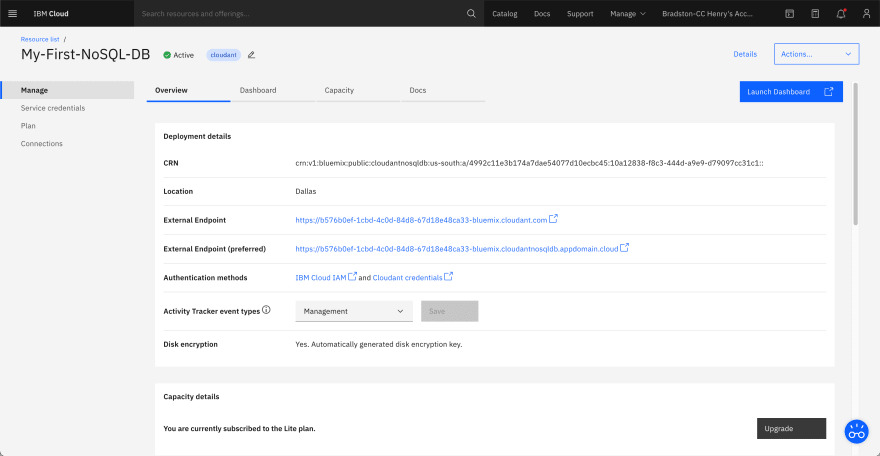Click the Lite plan subscription message
Image resolution: width=880 pixels, height=456 pixels.
tap(239, 429)
